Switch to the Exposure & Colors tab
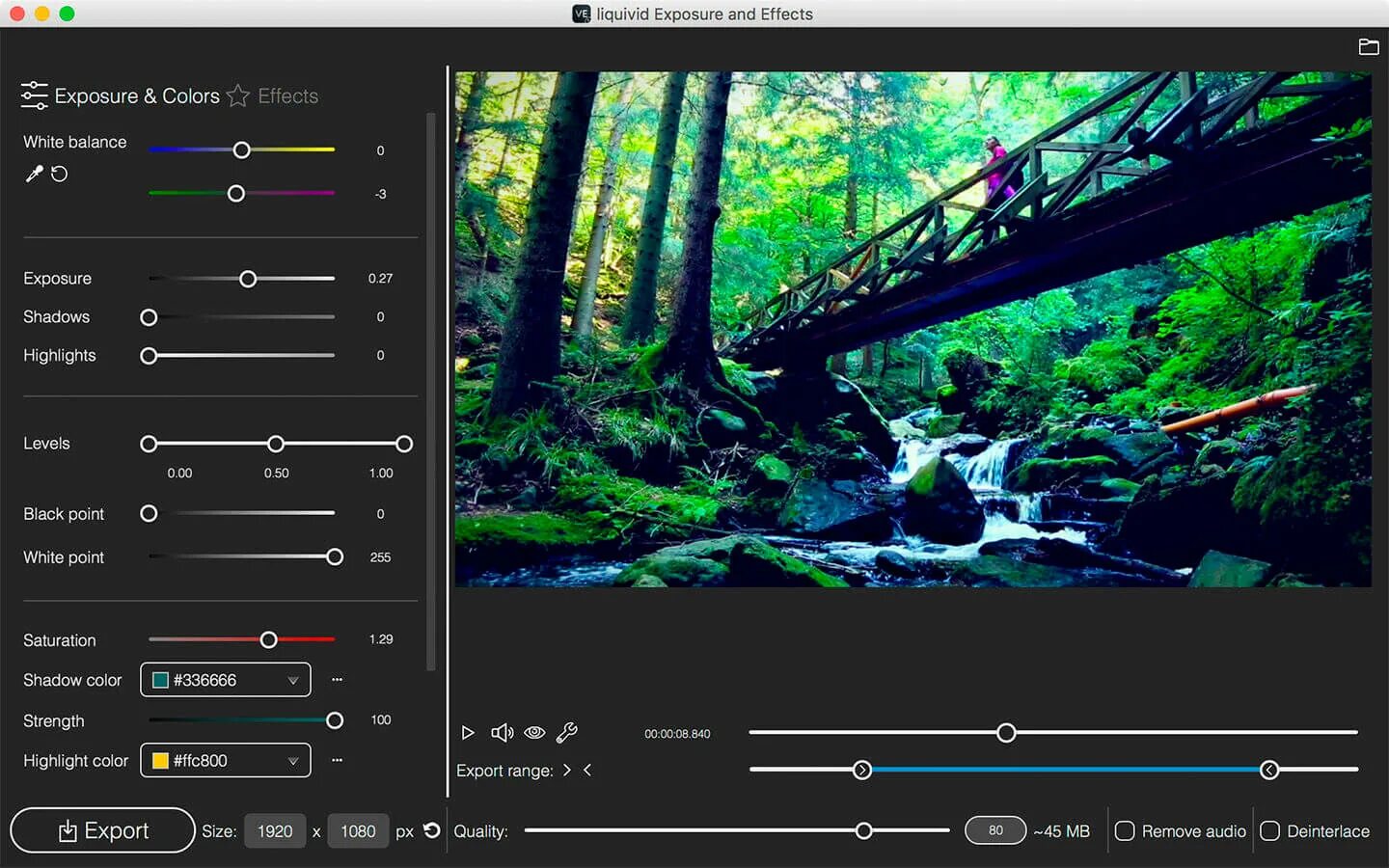This screenshot has height=868, width=1389. pyautogui.click(x=137, y=96)
